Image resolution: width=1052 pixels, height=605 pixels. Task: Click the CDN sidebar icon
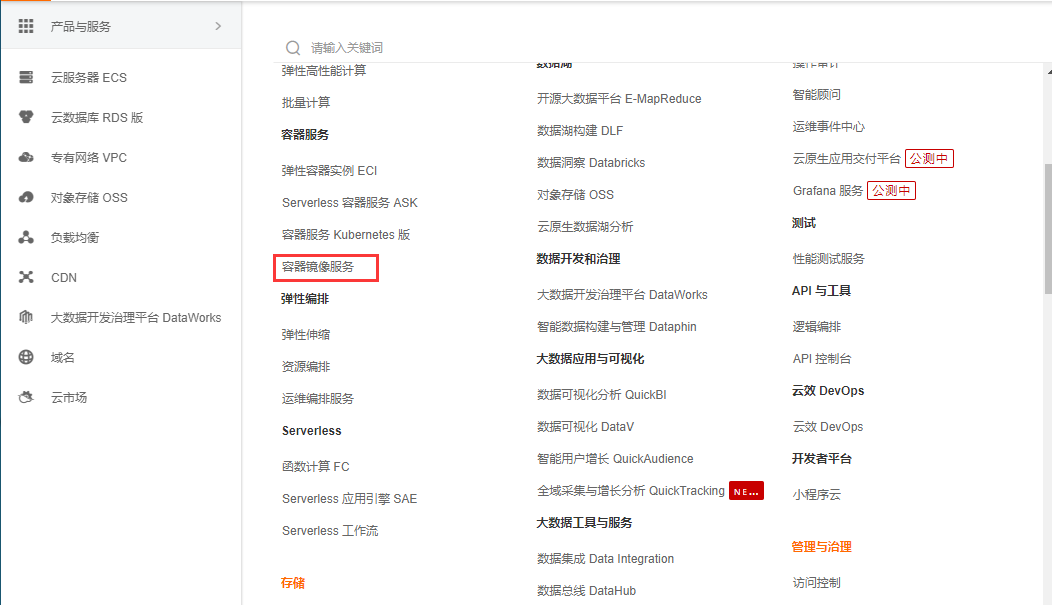[26, 277]
